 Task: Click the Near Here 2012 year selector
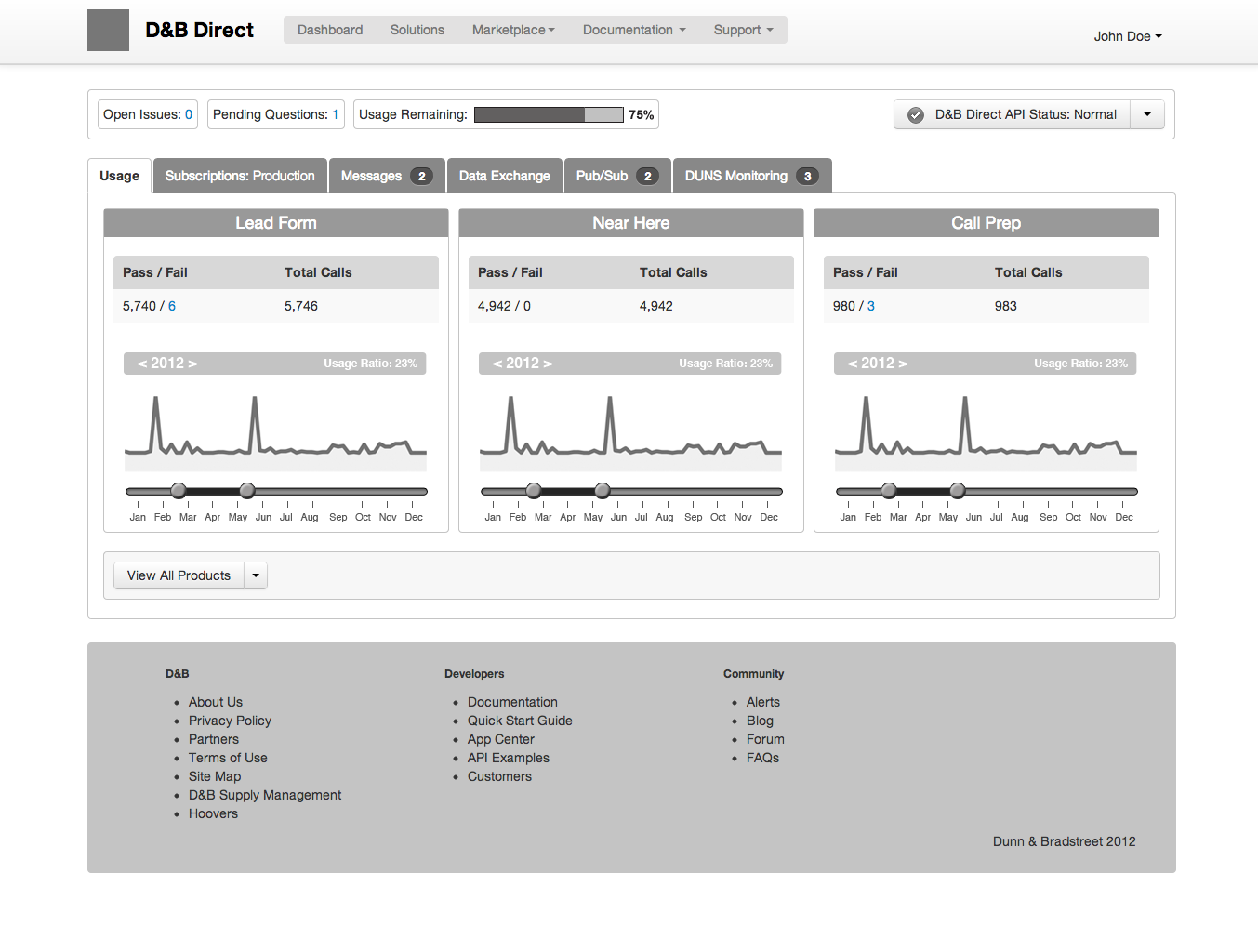(523, 364)
